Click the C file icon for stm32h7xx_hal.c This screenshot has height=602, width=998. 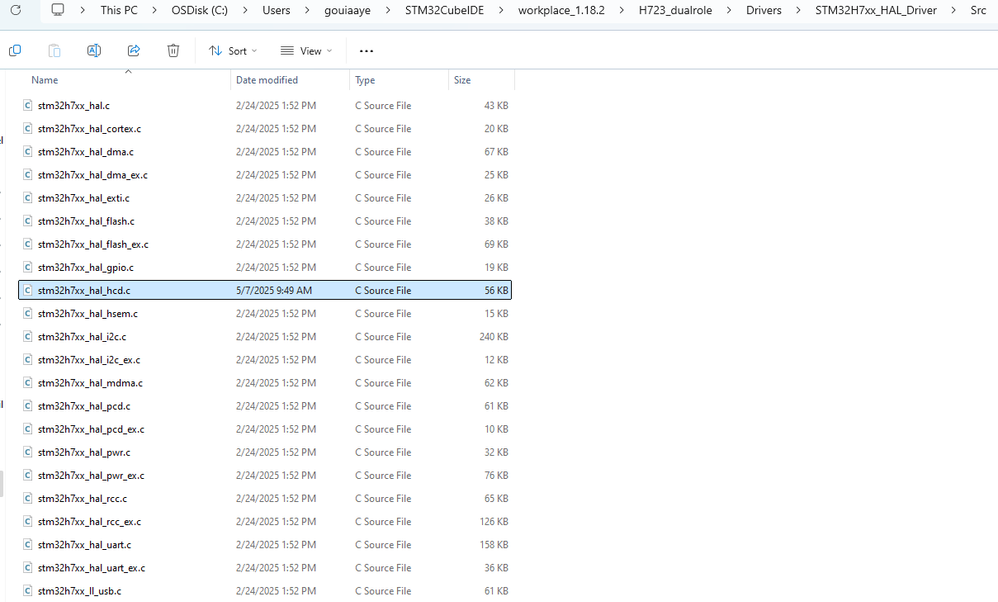coord(27,106)
